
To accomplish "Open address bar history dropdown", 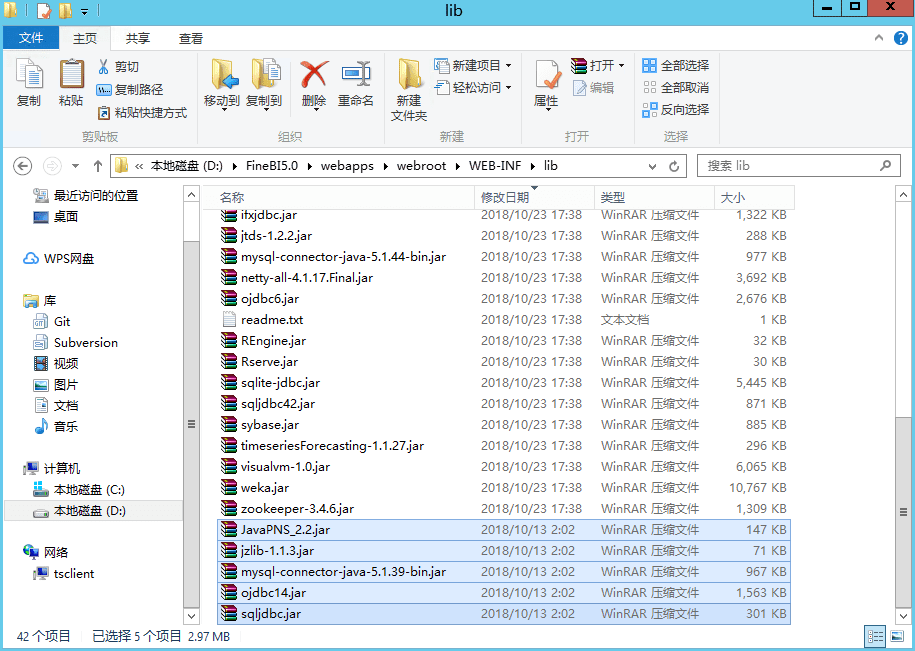I will point(652,166).
